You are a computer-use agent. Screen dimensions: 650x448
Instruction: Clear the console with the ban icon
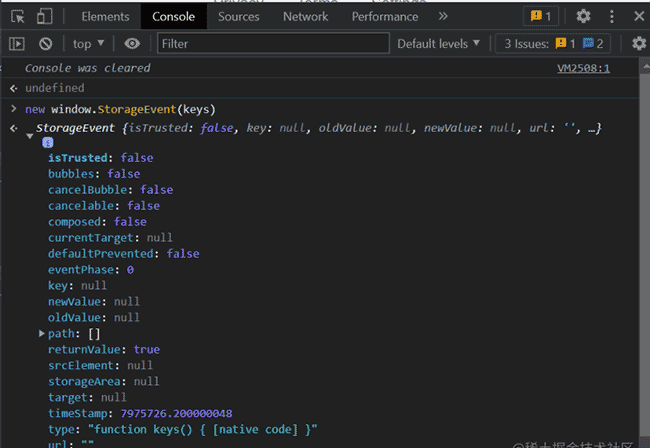click(x=46, y=44)
